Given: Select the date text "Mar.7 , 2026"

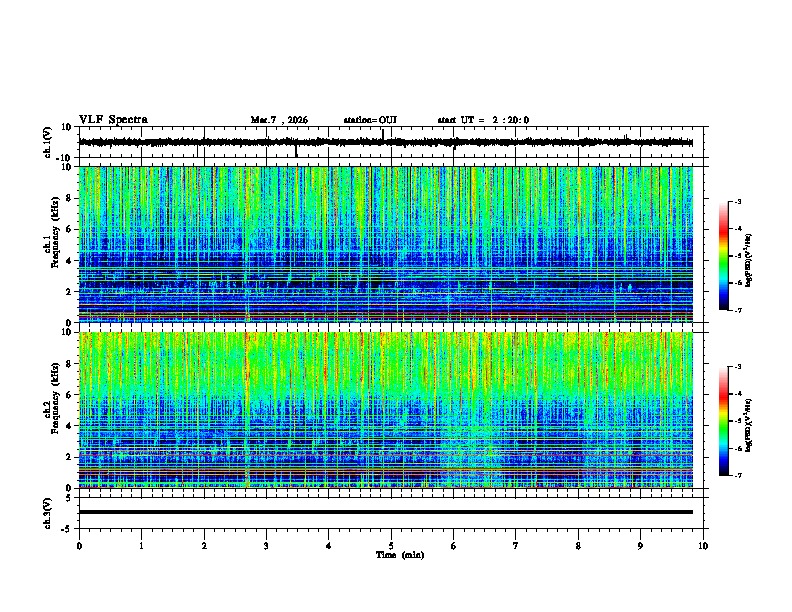Looking at the screenshot, I should [x=279, y=120].
